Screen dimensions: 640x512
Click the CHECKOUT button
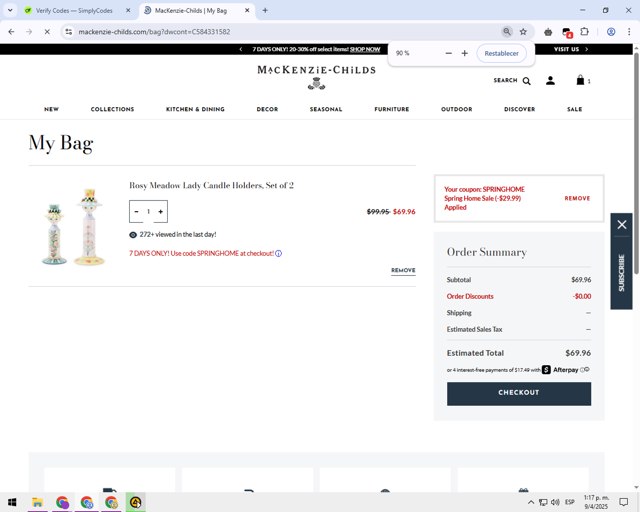tap(519, 394)
